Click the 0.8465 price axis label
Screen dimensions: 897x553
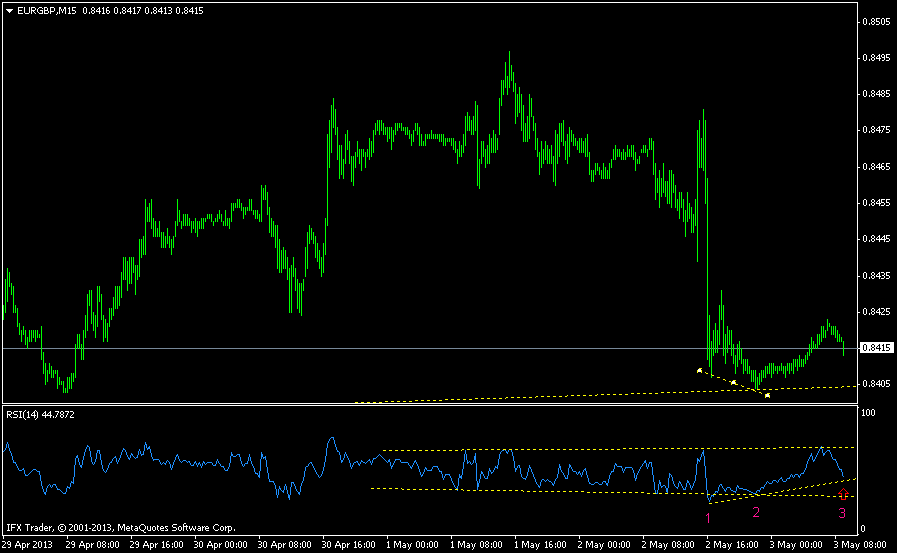click(876, 167)
